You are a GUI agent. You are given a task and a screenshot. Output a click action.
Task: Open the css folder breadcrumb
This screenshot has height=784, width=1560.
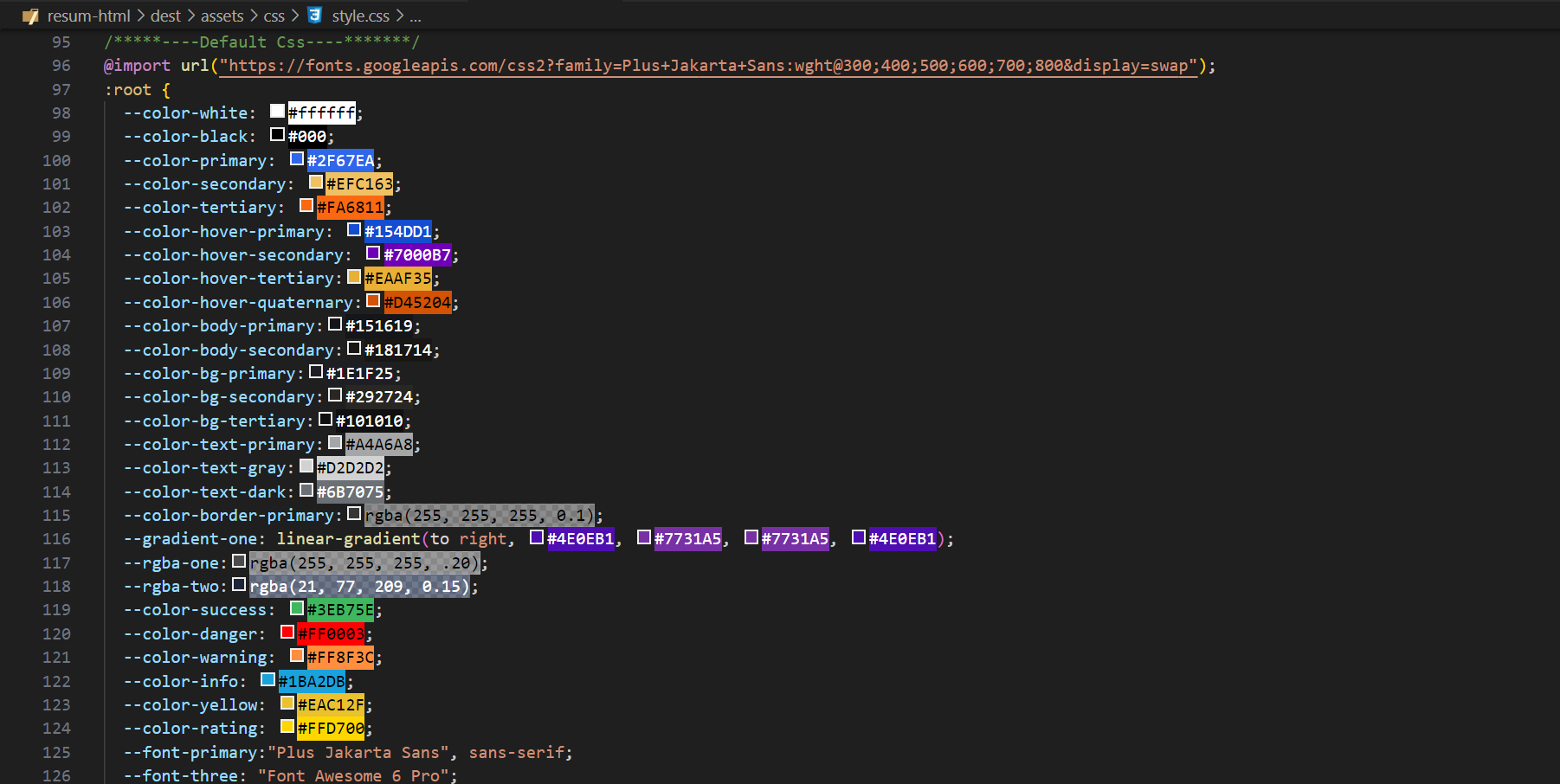coord(274,16)
